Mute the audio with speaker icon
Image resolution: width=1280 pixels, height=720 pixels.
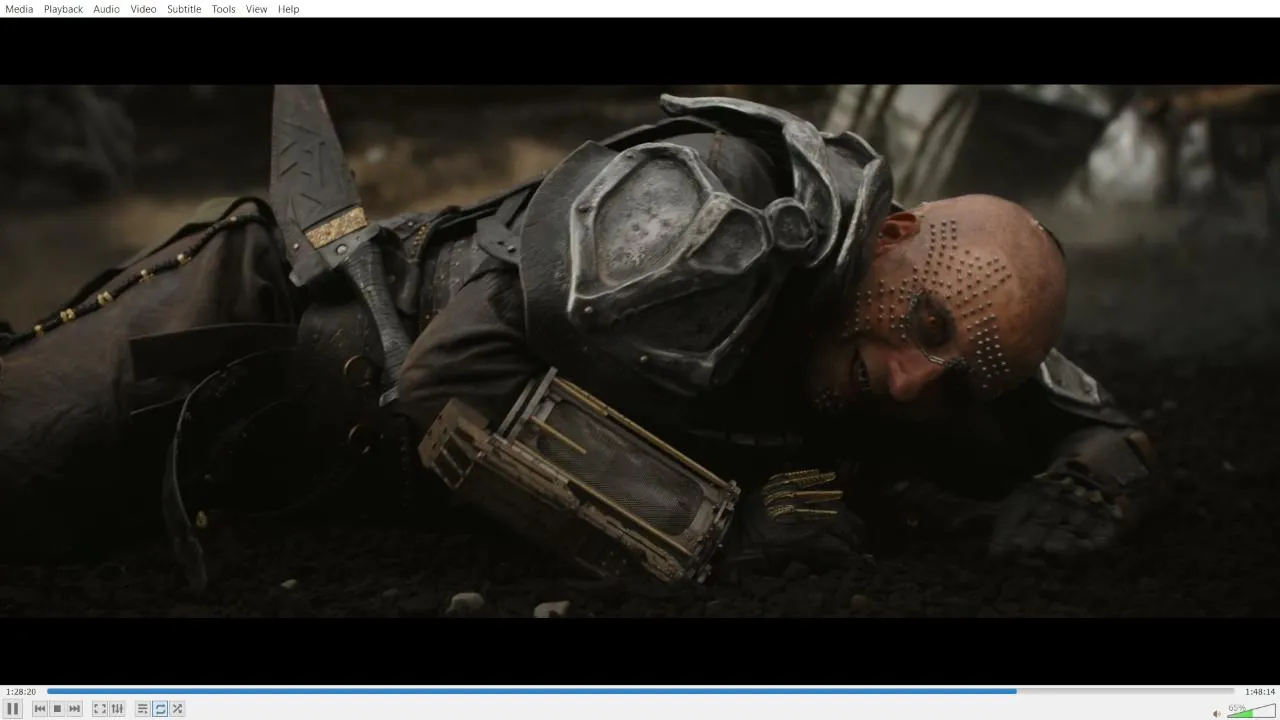[x=1216, y=713]
